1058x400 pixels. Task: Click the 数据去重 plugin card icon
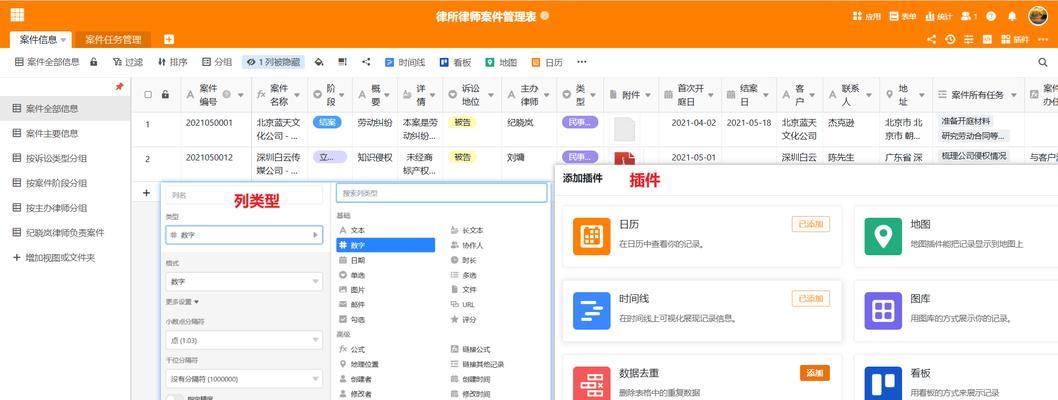592,384
